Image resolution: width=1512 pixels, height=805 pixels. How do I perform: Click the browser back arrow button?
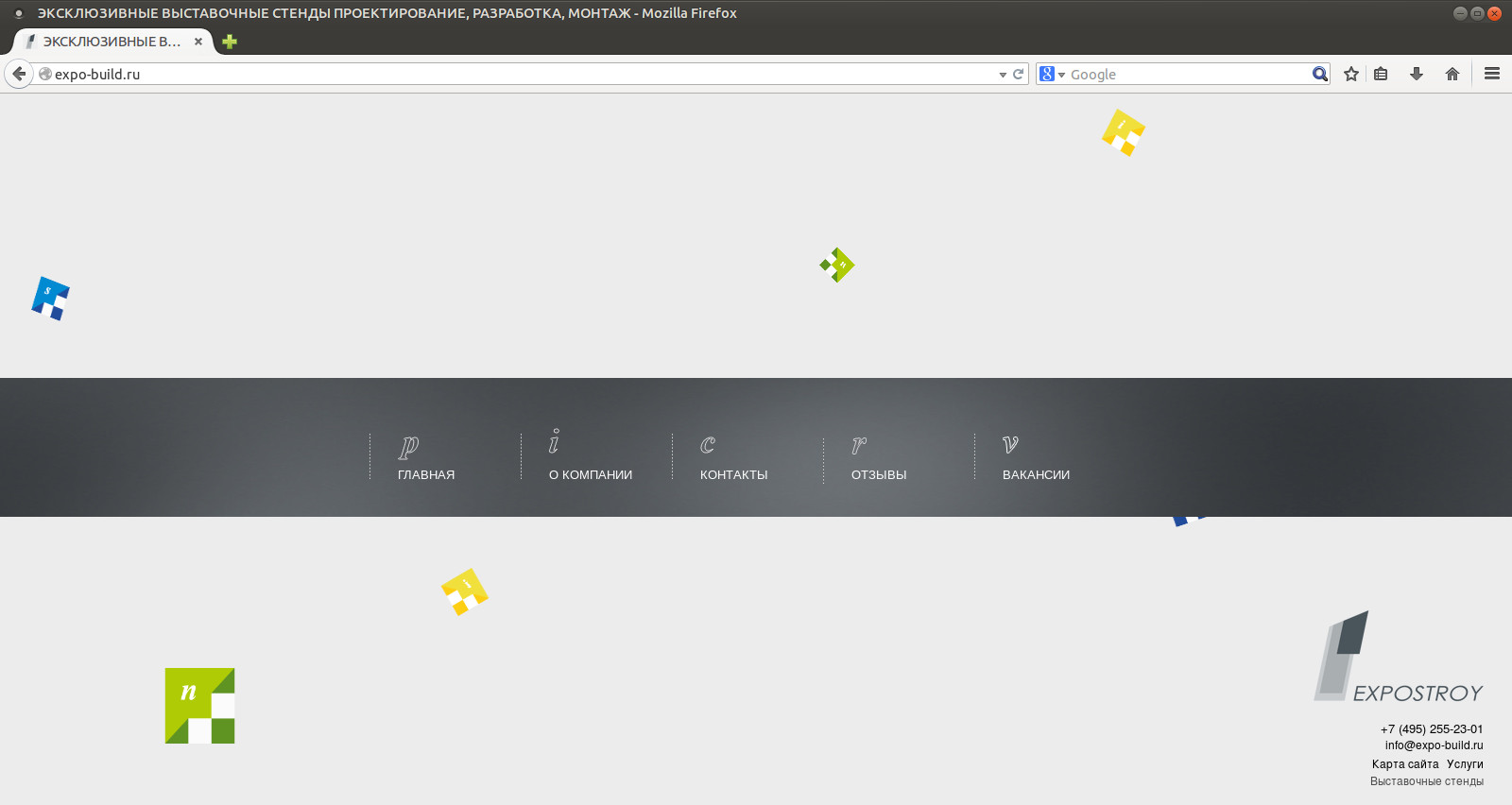tap(19, 74)
